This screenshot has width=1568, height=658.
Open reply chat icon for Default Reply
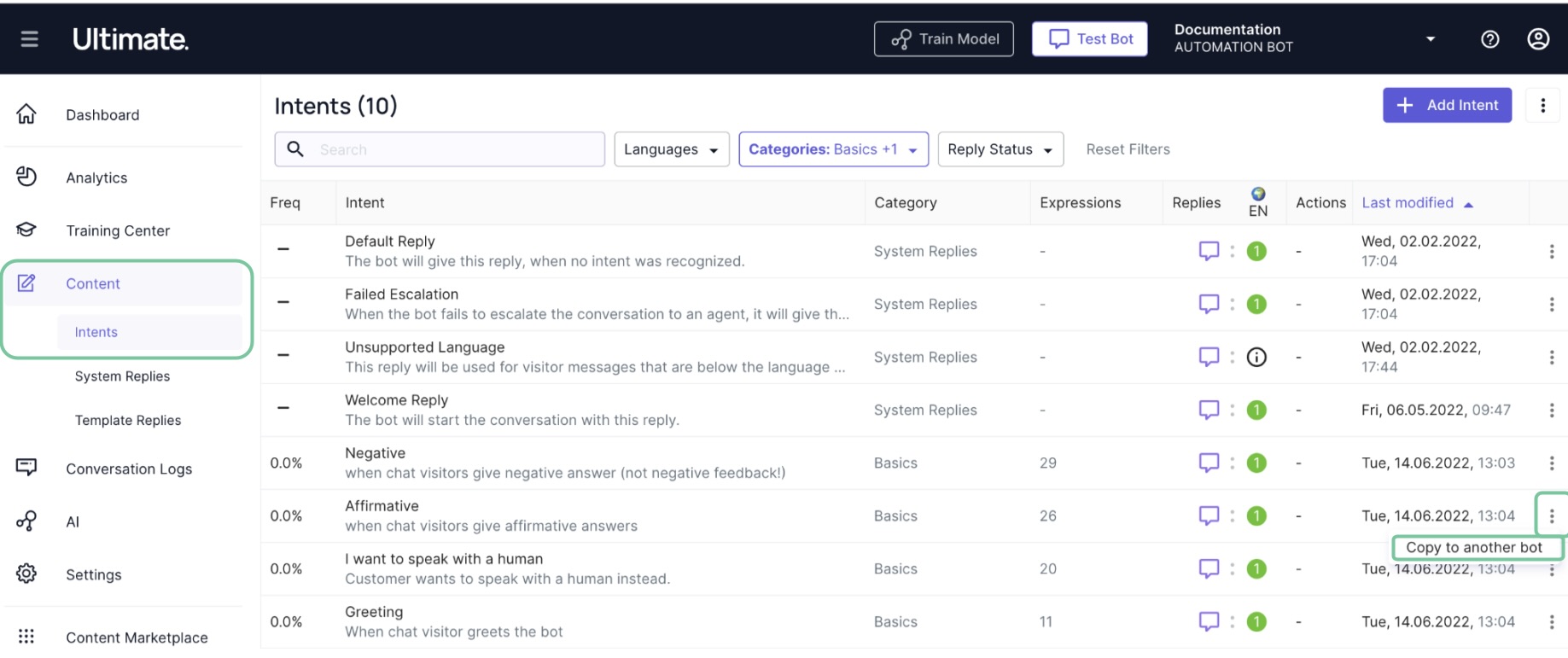[1209, 251]
